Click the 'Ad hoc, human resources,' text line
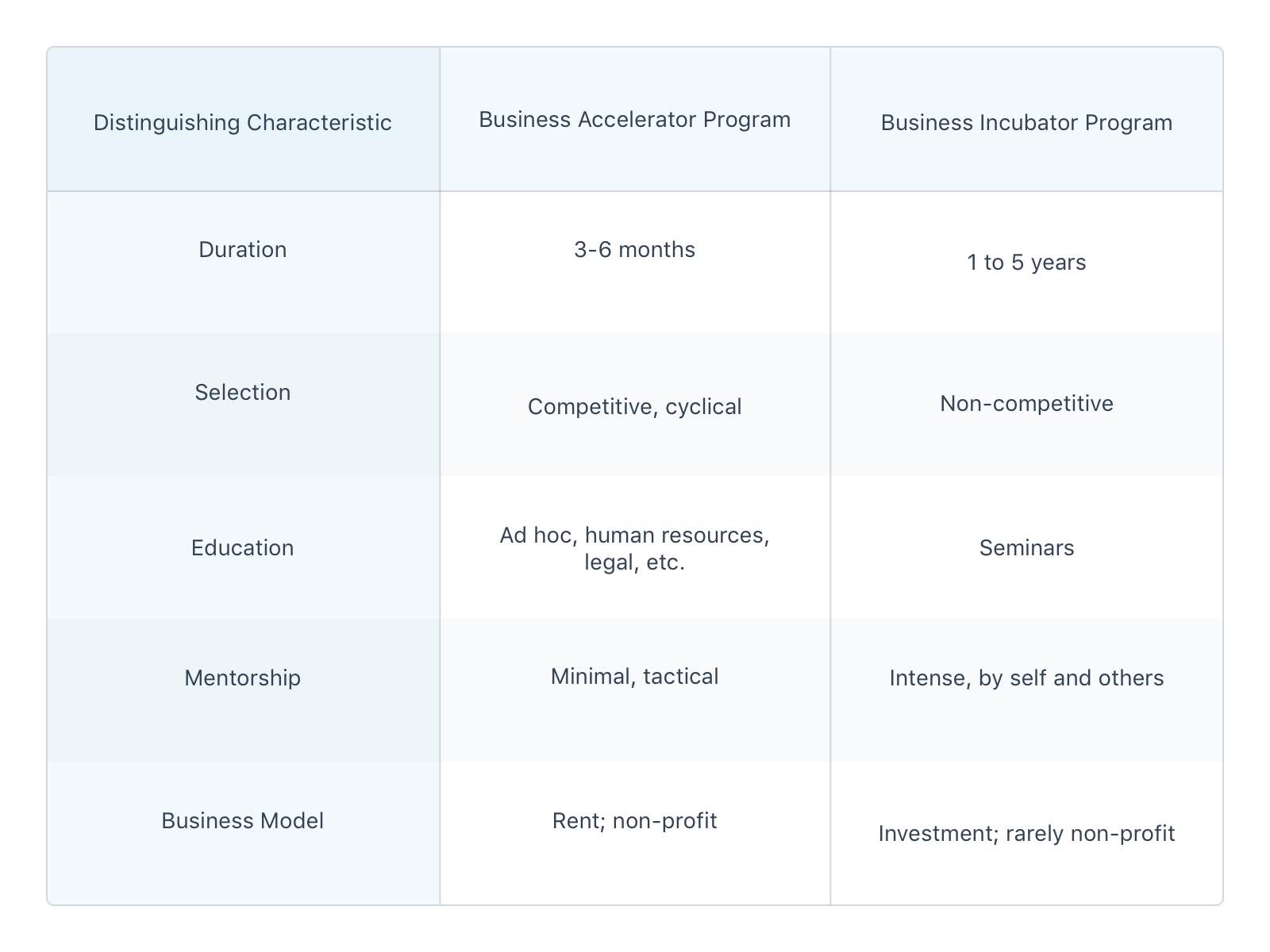The image size is (1270, 952). (x=634, y=535)
